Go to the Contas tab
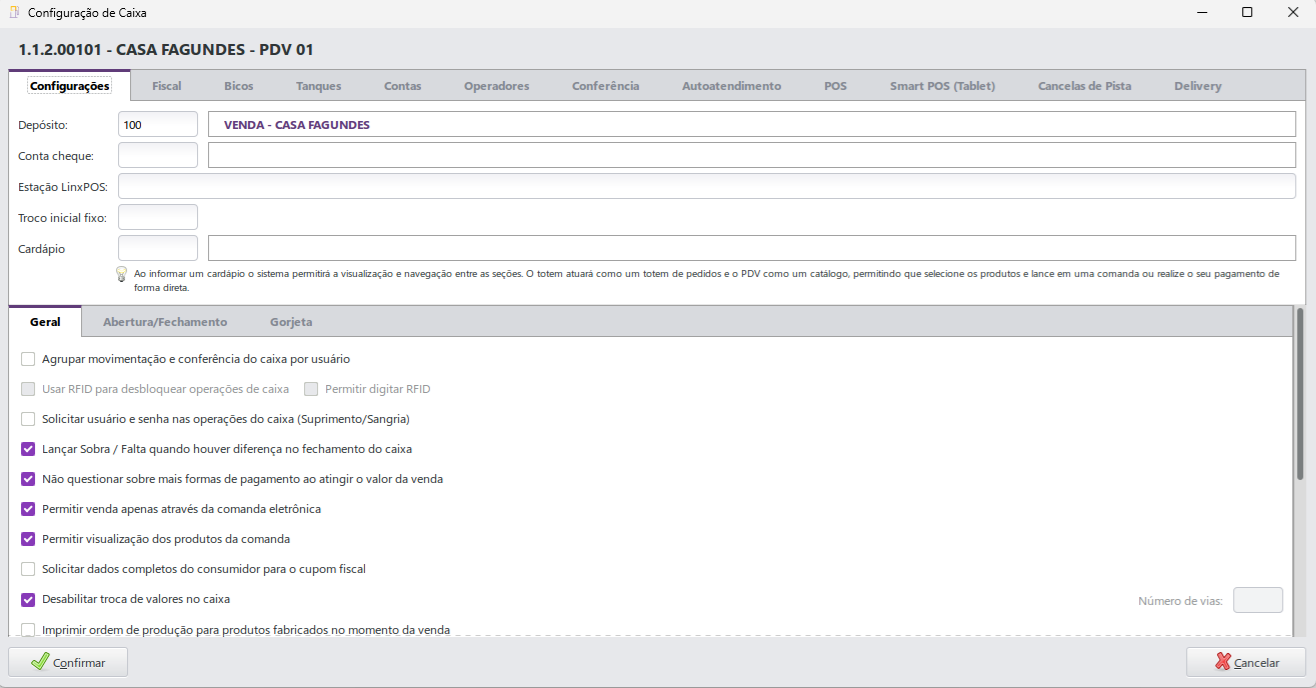Image resolution: width=1316 pixels, height=688 pixels. click(x=403, y=86)
